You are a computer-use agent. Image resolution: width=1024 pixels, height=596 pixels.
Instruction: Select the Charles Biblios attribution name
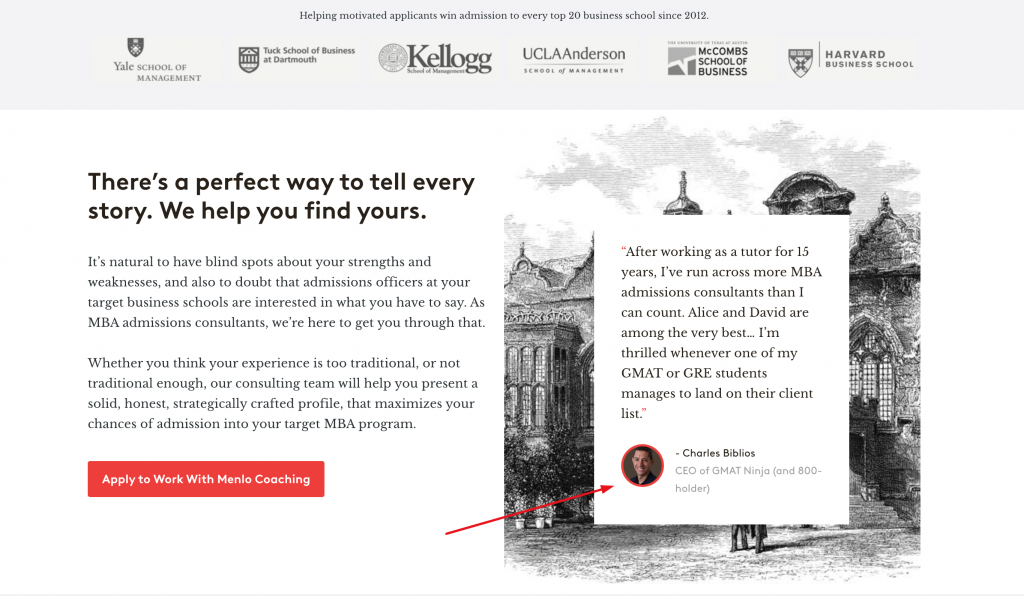point(716,453)
